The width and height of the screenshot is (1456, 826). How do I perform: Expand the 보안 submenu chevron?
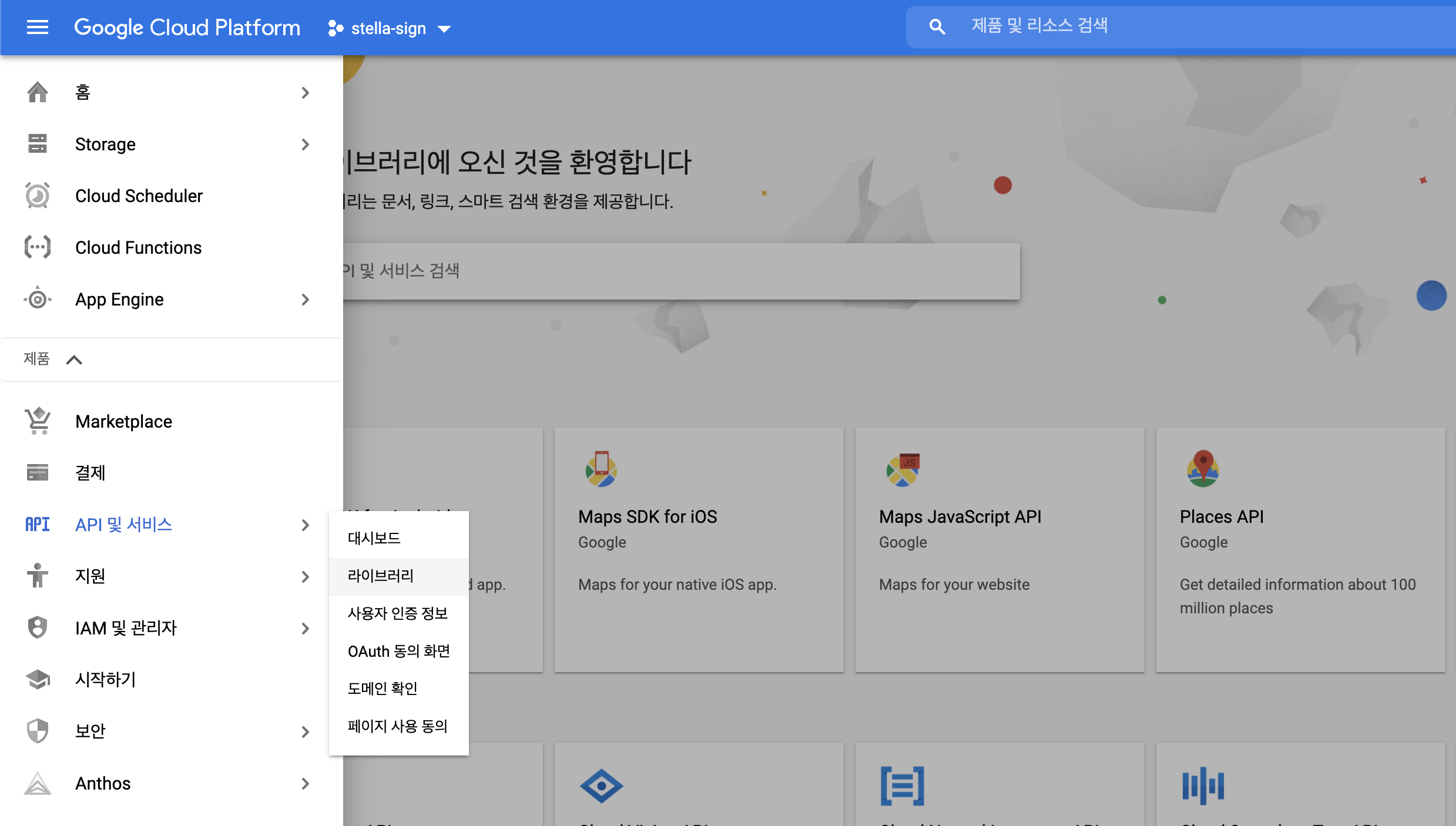(305, 732)
